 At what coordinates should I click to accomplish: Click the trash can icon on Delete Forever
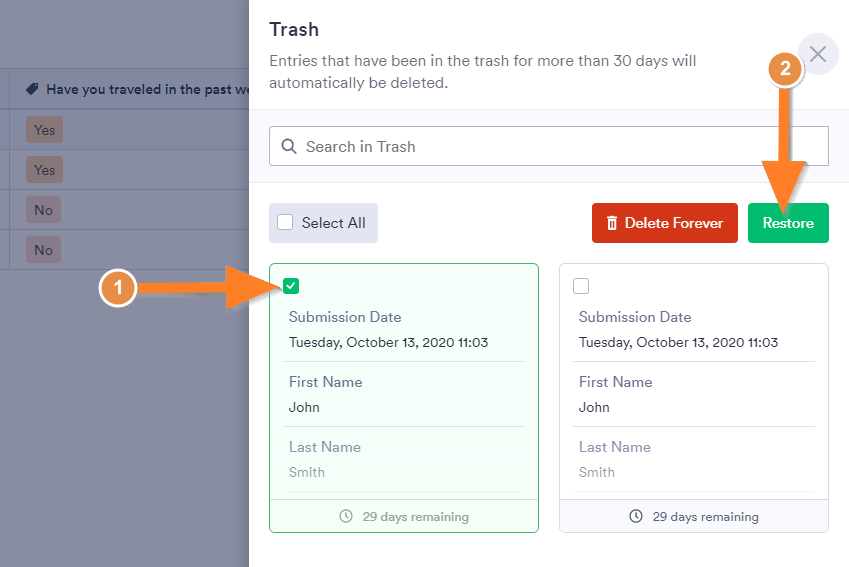612,223
